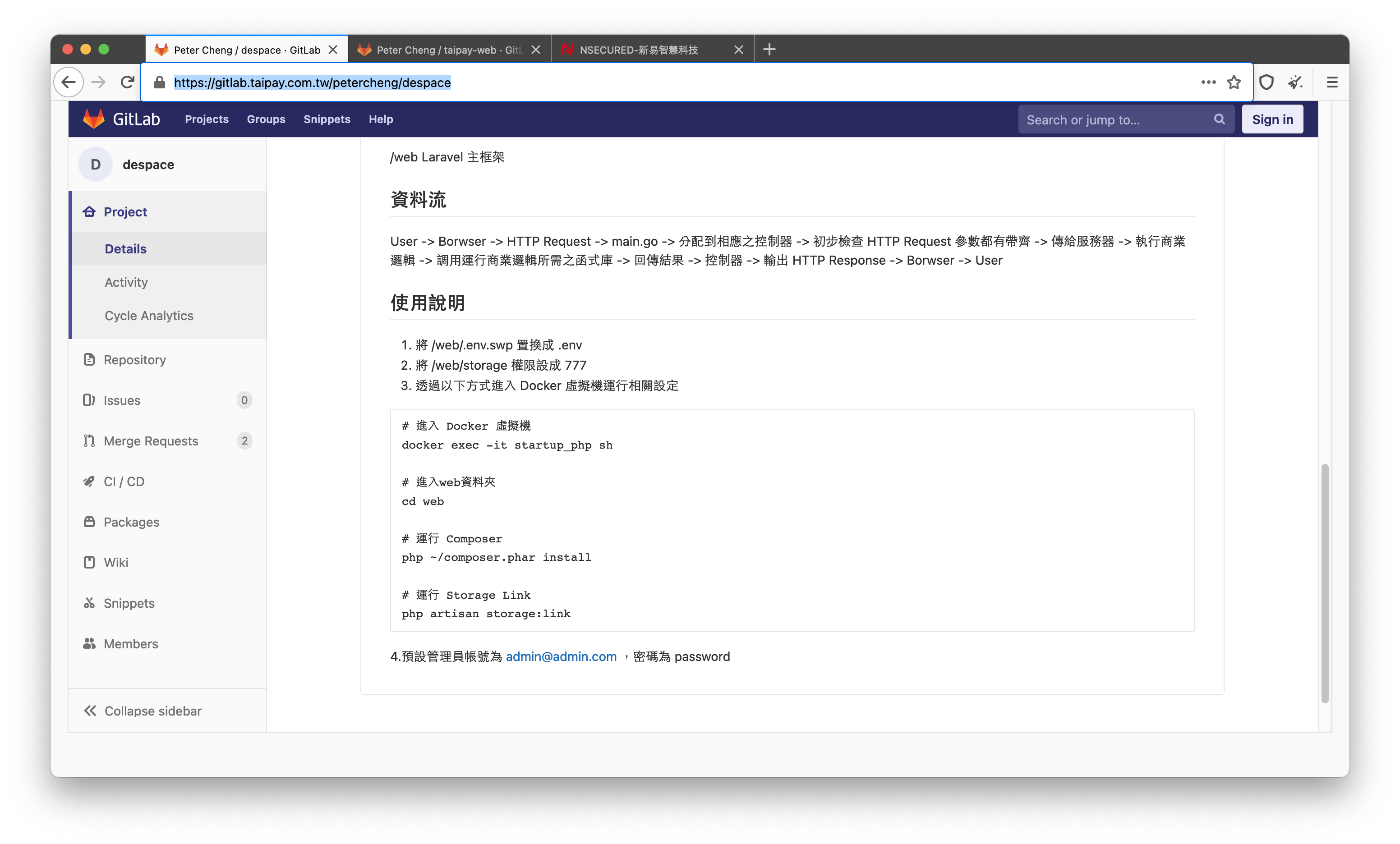The width and height of the screenshot is (1400, 844).
Task: Click the Issues icon in sidebar
Action: point(89,400)
